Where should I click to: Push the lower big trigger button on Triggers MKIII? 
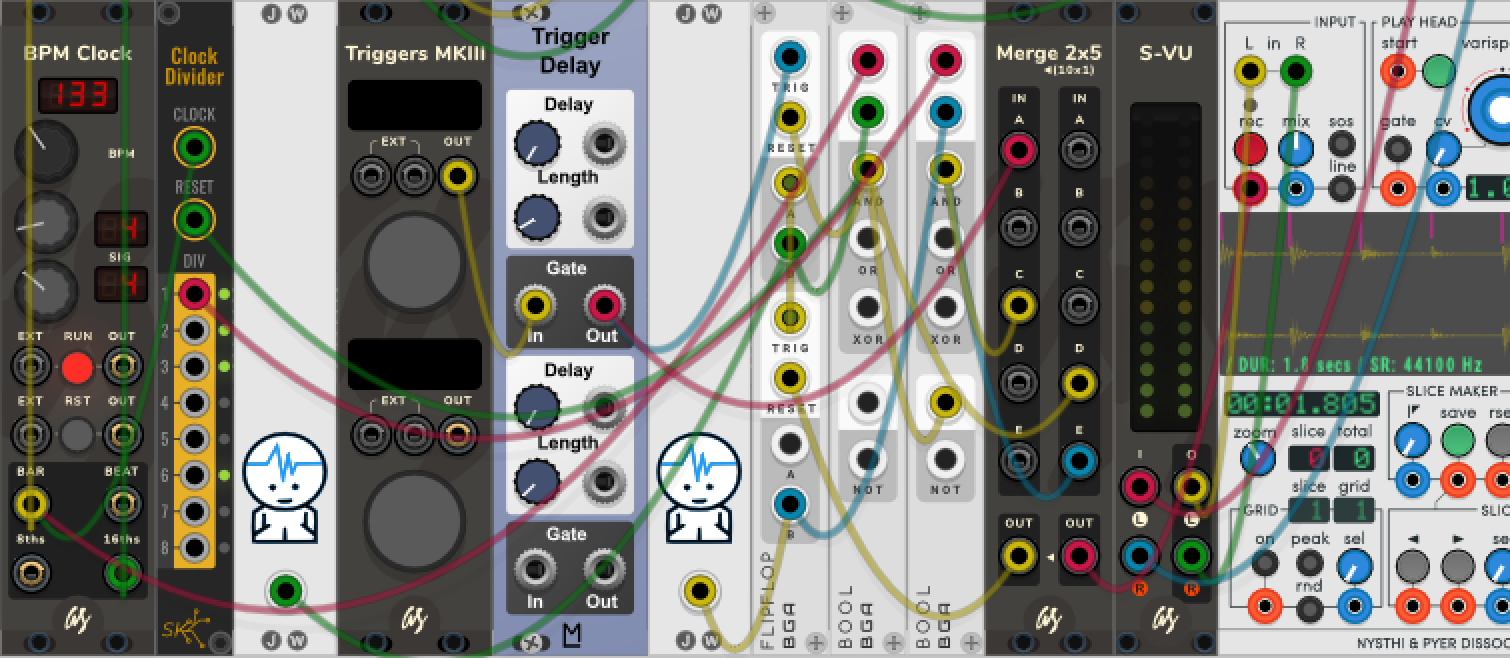pos(413,520)
